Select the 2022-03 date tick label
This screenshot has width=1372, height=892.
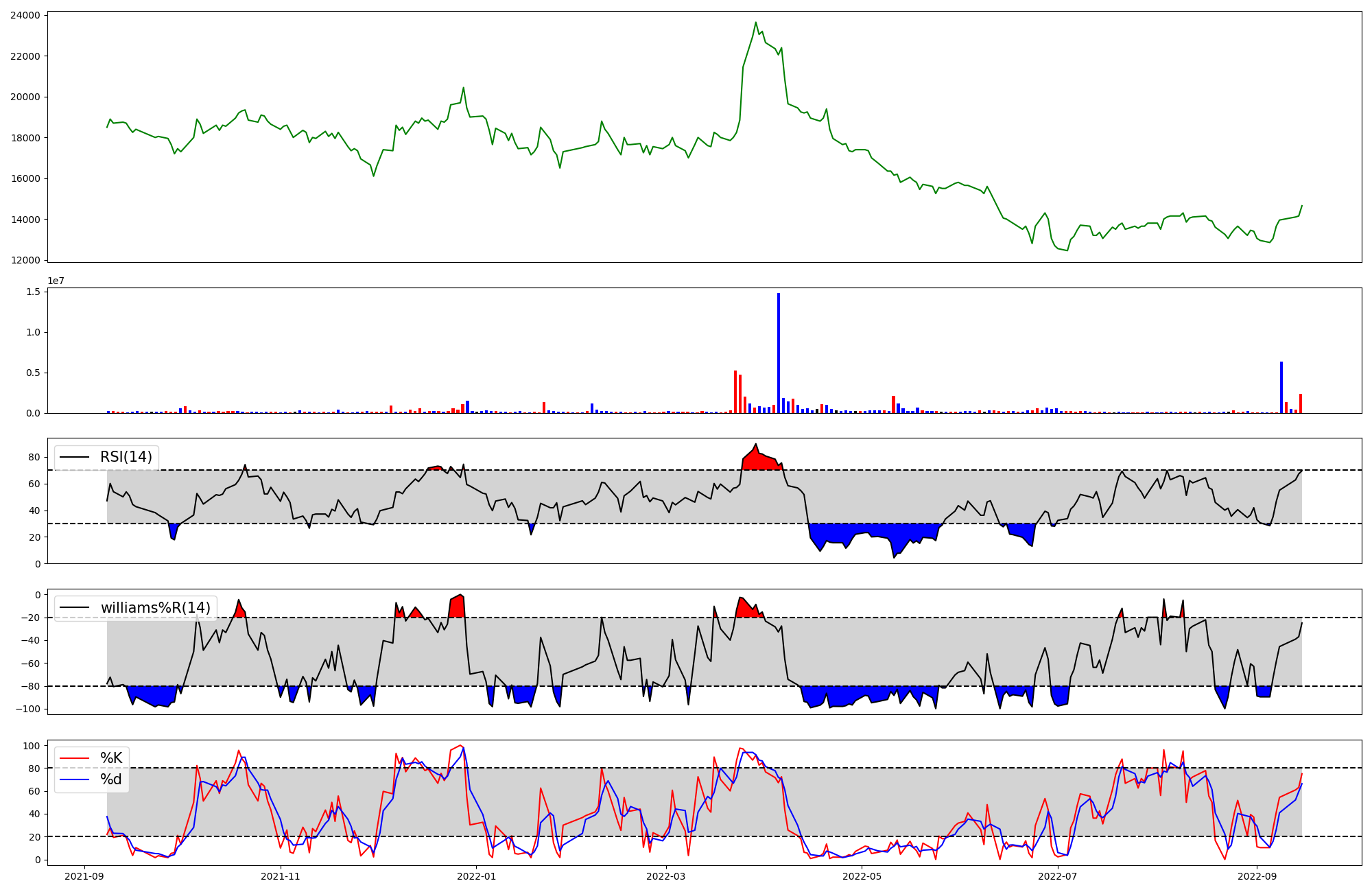(666, 876)
